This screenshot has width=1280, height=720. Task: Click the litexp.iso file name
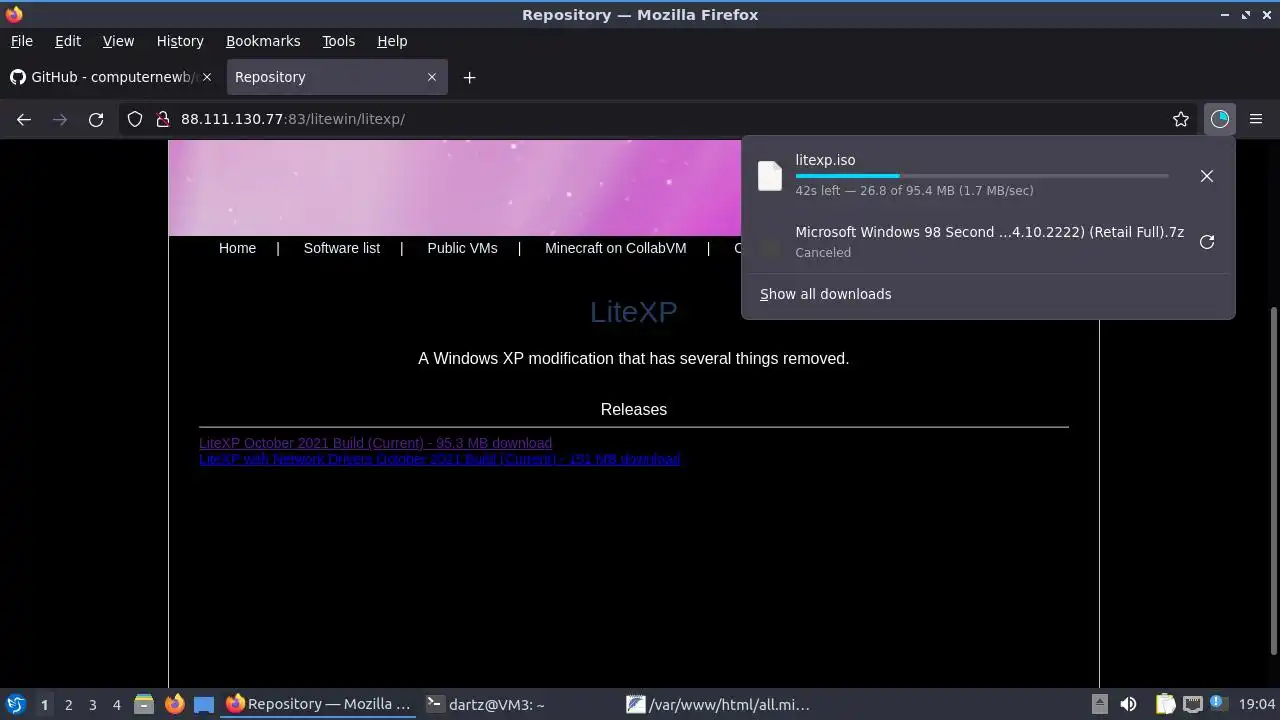tap(825, 160)
